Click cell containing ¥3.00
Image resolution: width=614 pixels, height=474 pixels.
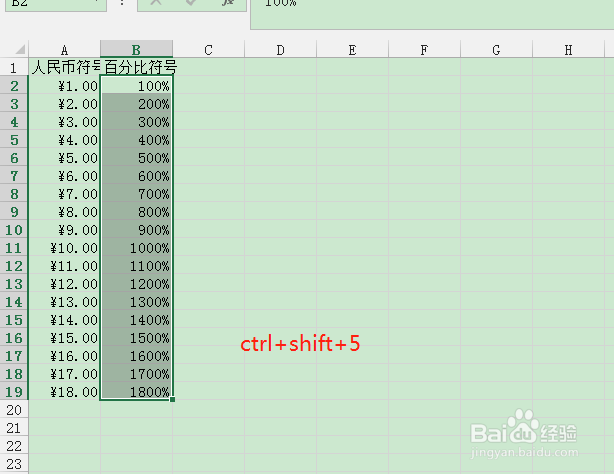pyautogui.click(x=65, y=121)
